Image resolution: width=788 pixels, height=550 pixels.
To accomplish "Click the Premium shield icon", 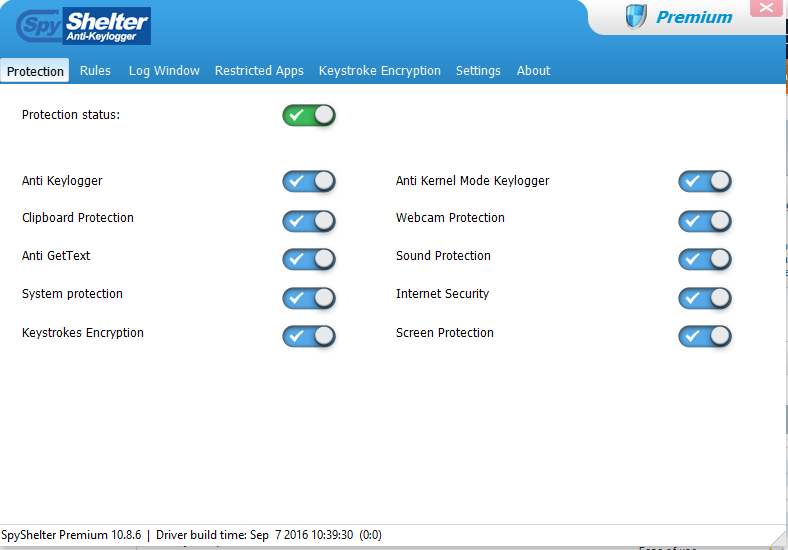I will (x=636, y=17).
